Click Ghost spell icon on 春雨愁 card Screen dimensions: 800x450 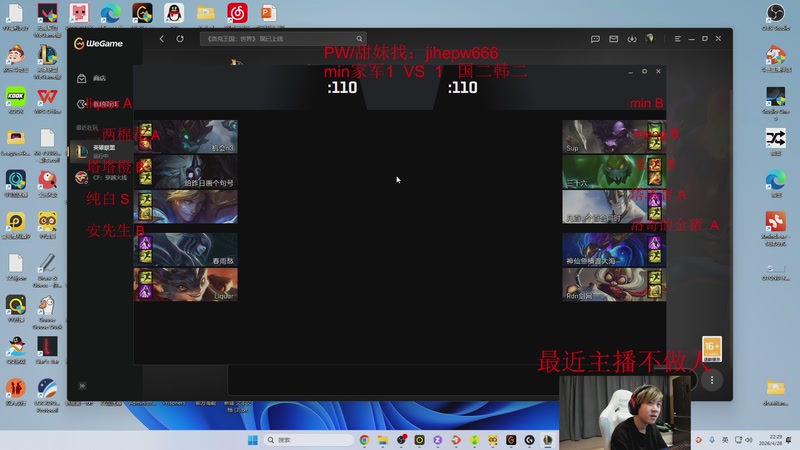[x=146, y=242]
